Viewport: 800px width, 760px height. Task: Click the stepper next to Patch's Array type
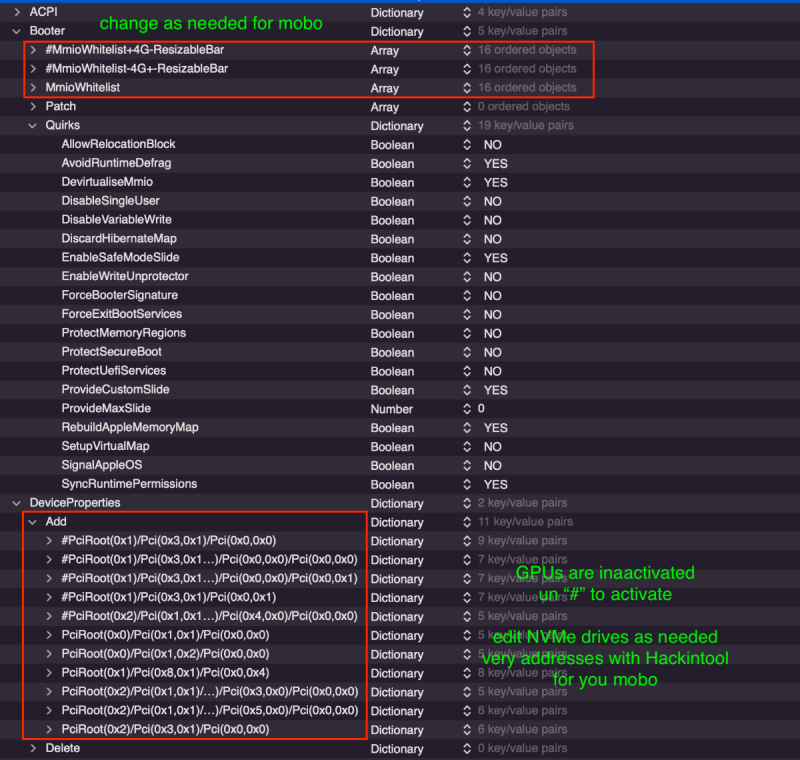click(x=467, y=107)
